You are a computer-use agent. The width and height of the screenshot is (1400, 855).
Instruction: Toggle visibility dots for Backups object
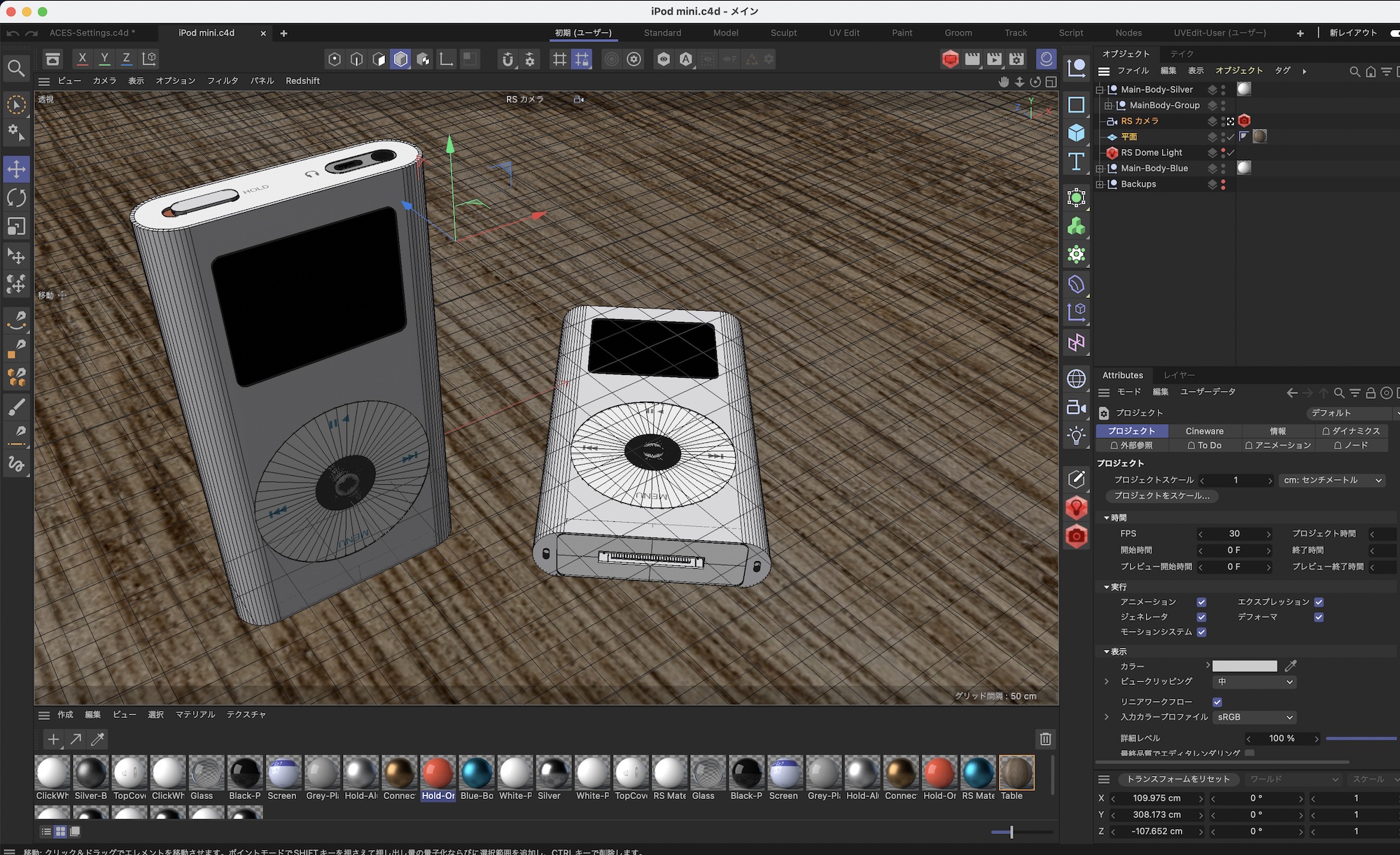click(x=1224, y=184)
